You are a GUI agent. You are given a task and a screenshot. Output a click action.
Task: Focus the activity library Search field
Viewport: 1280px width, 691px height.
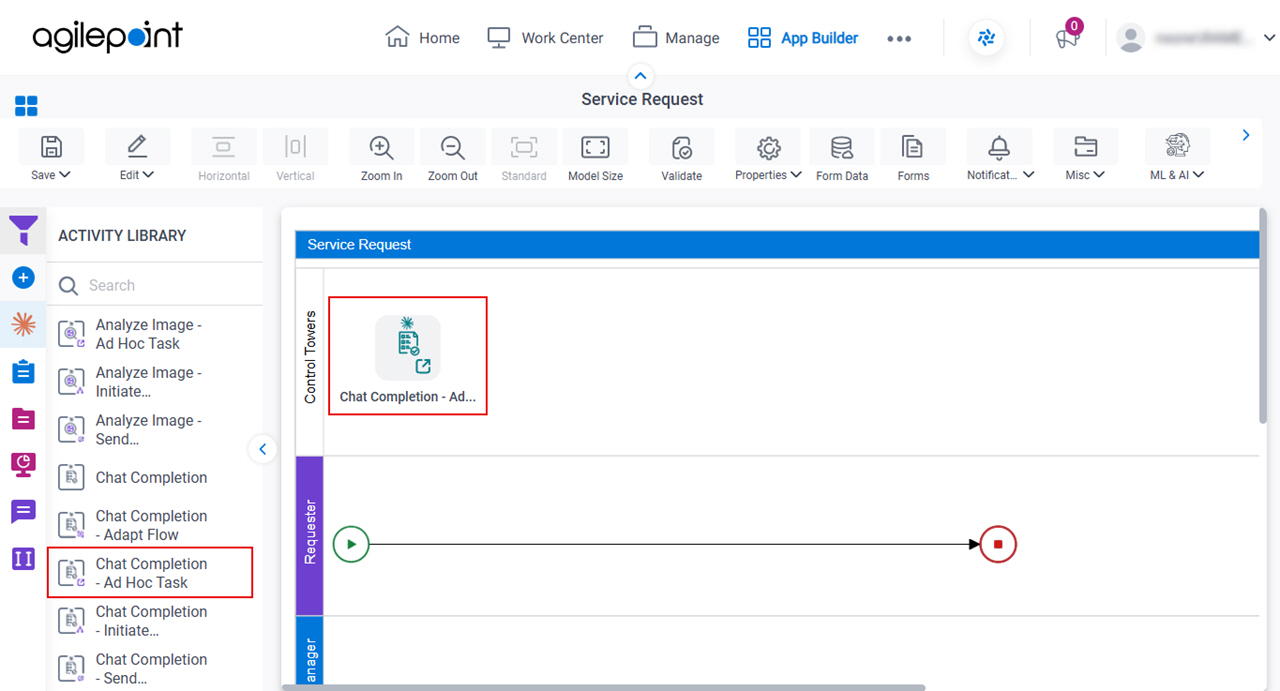(x=155, y=285)
